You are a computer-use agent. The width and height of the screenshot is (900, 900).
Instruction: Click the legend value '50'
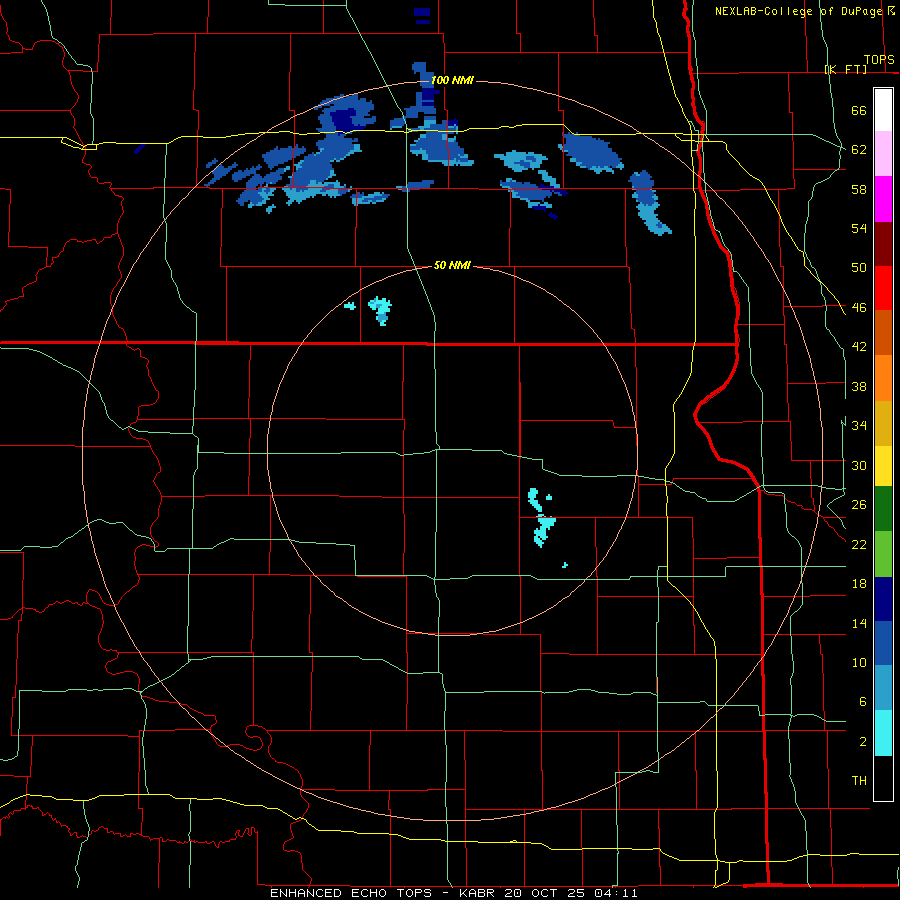pos(859,268)
